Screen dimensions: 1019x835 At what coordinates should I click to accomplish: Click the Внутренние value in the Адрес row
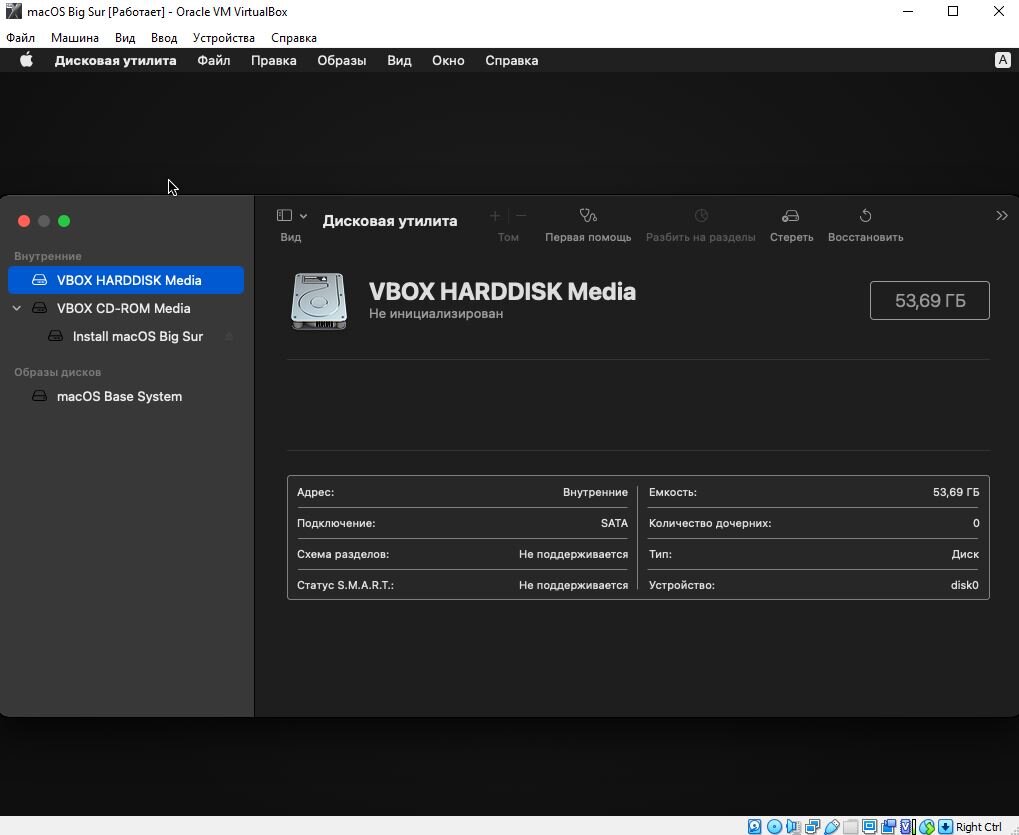point(595,492)
